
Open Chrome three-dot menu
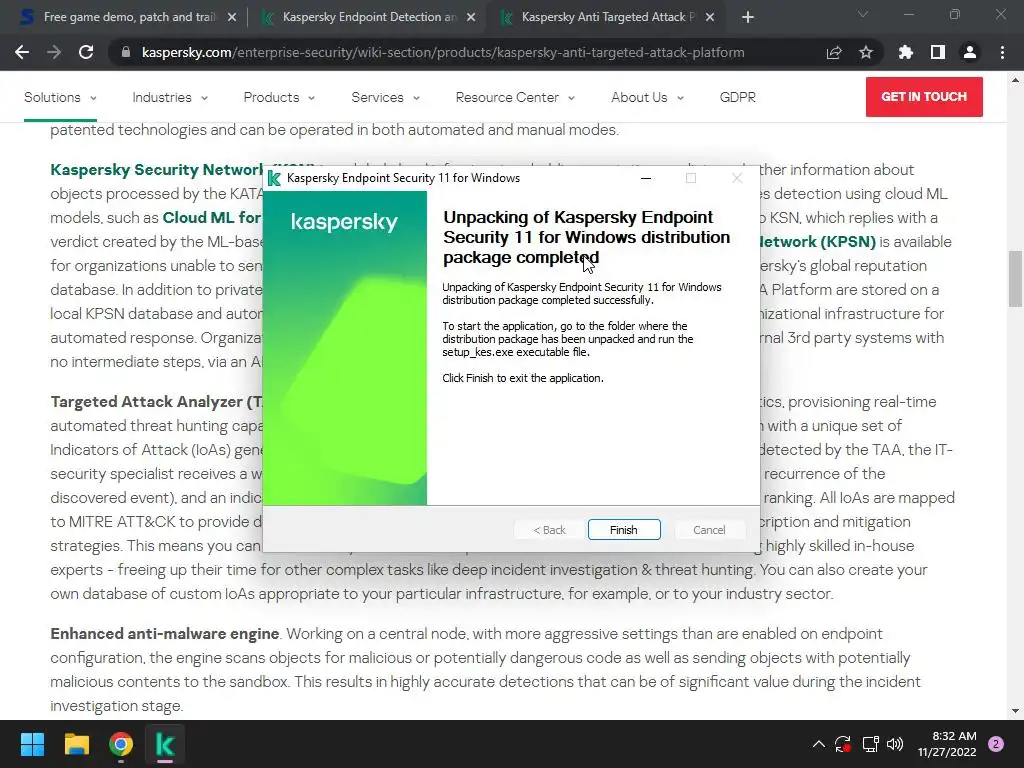pos(1002,52)
